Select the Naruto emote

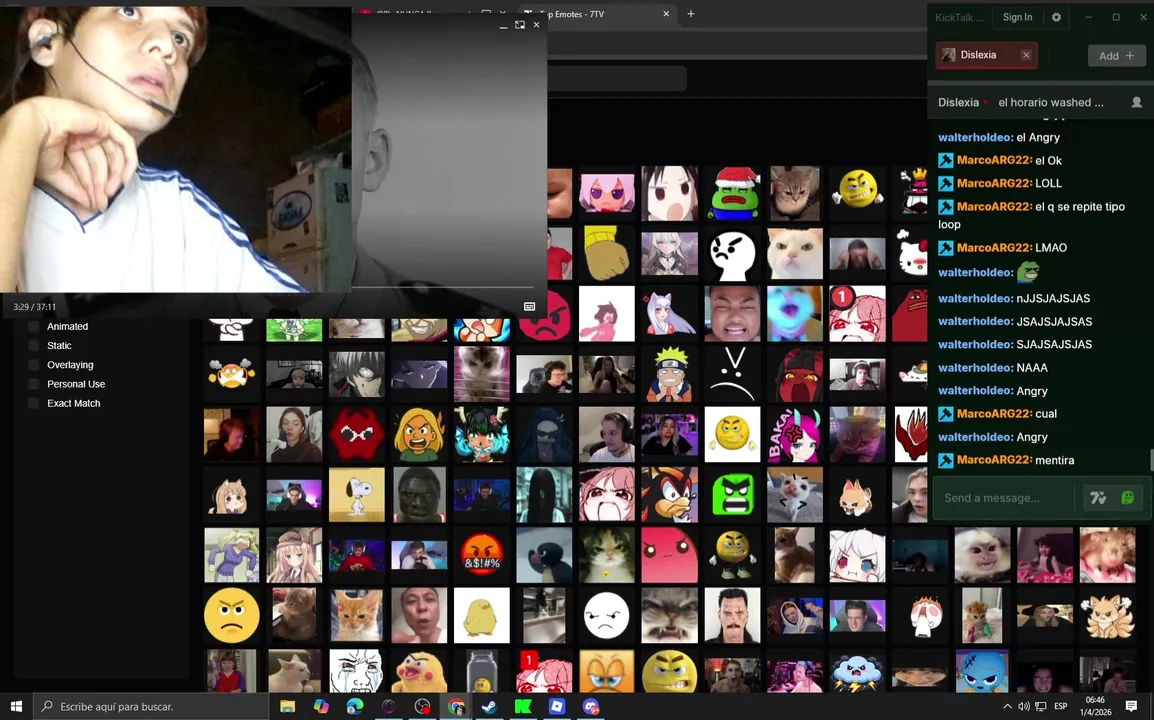point(669,374)
